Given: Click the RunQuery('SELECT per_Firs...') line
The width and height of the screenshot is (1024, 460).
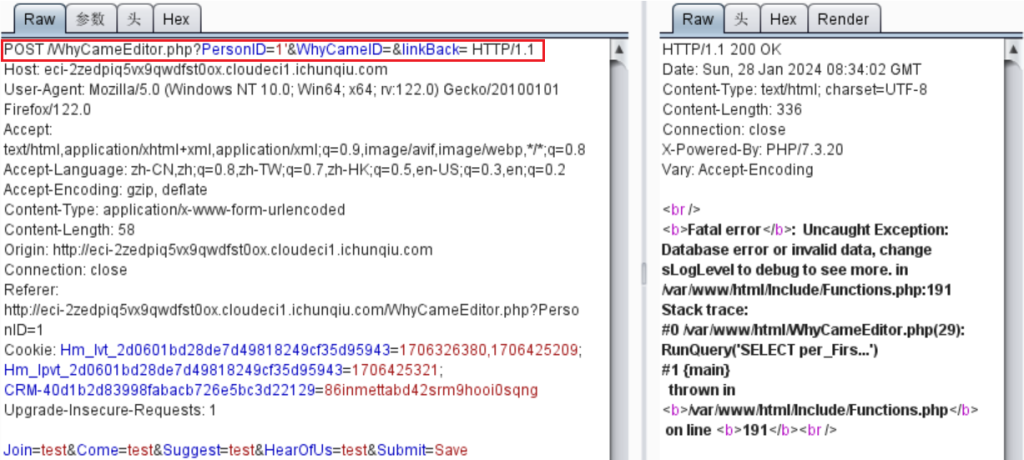Looking at the screenshot, I should point(770,350).
